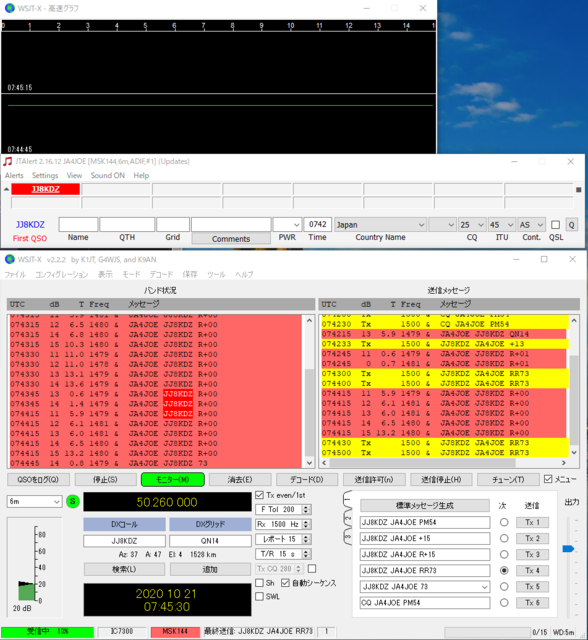Click the green モニター(M) button

pos(173,480)
